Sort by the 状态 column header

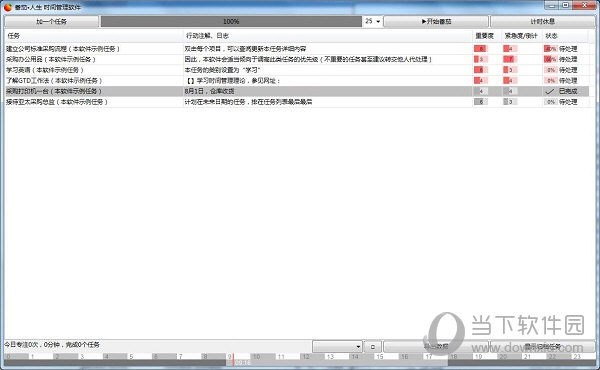pyautogui.click(x=565, y=36)
